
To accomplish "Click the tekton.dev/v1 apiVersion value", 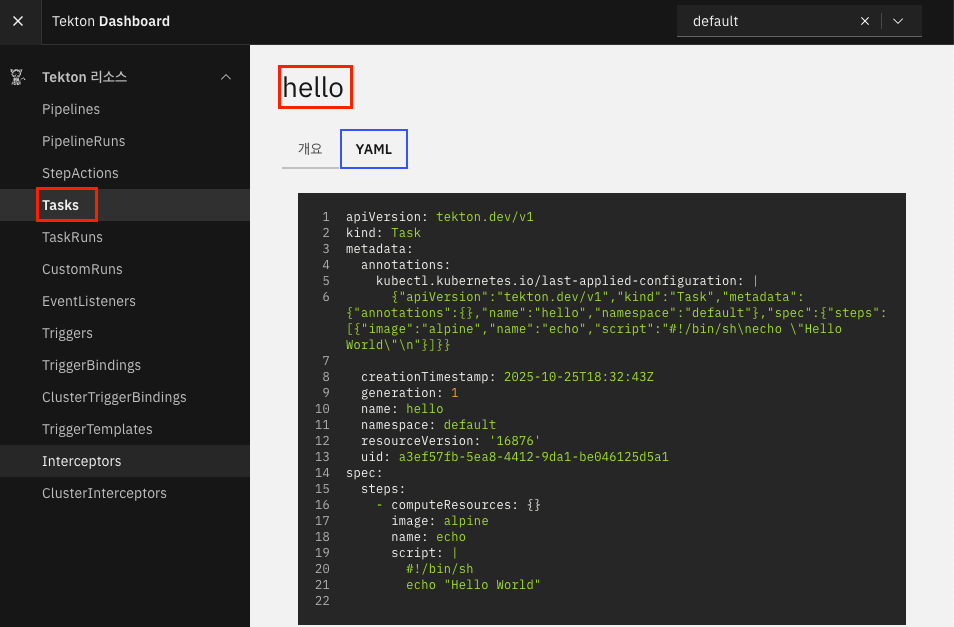I will click(x=485, y=217).
